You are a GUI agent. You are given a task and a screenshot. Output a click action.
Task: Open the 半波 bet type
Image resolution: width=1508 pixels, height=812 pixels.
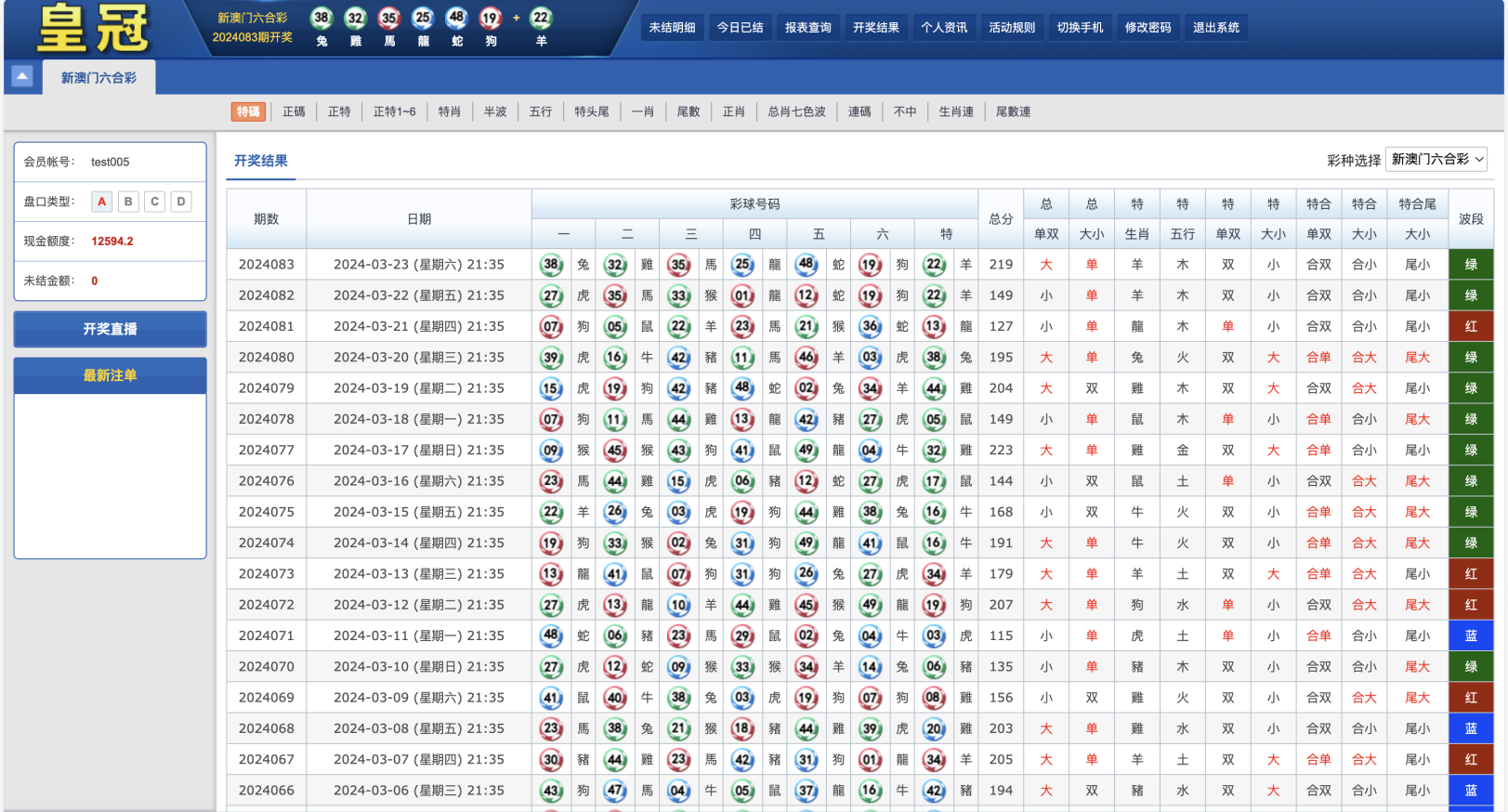[495, 111]
